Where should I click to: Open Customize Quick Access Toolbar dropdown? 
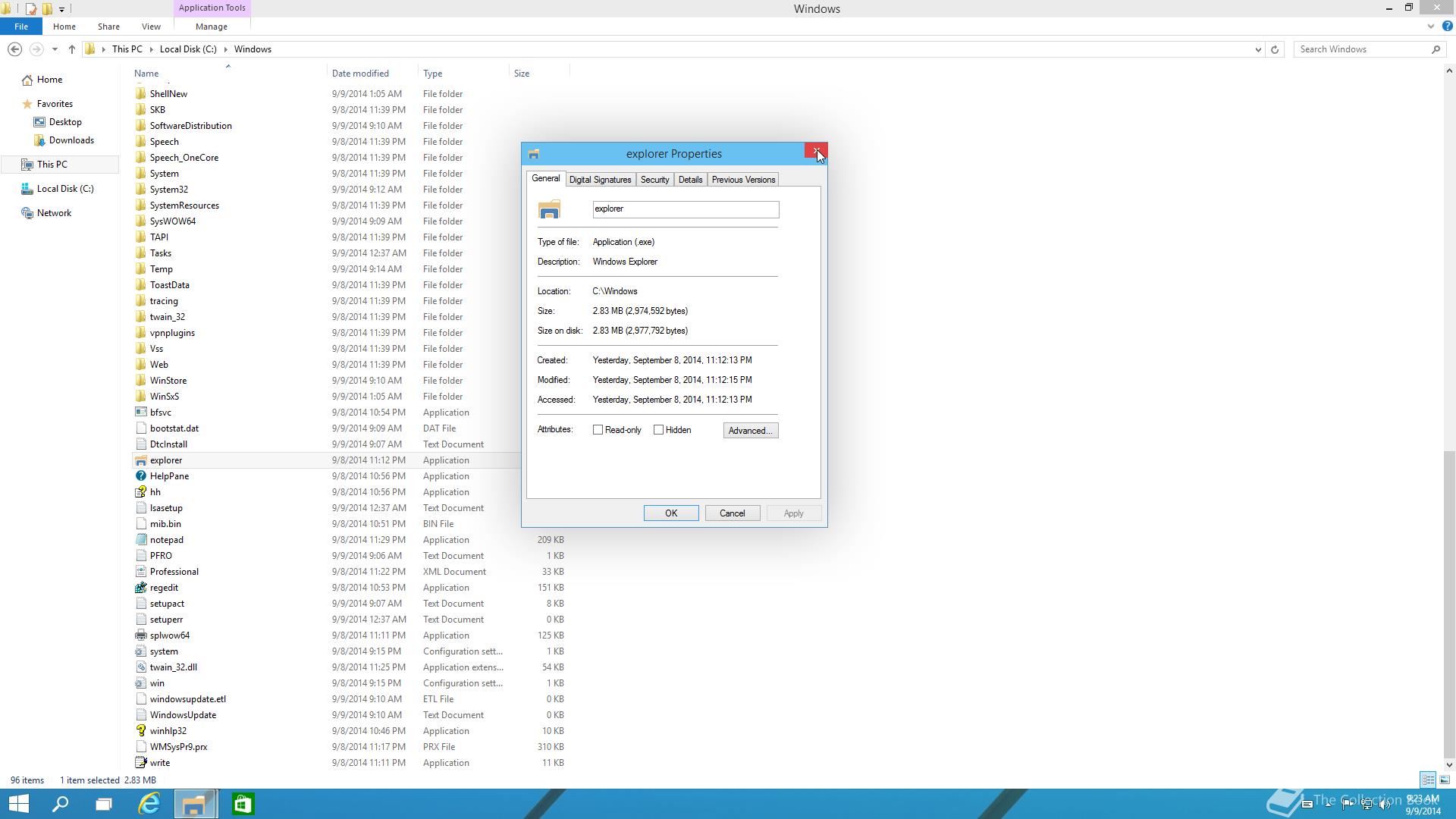[62, 9]
